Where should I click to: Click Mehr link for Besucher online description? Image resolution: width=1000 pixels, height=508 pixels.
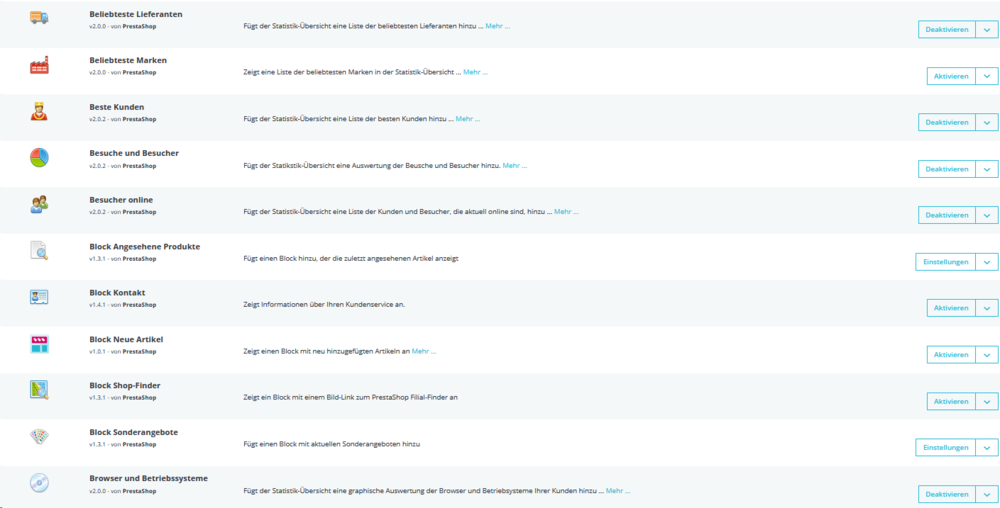click(x=566, y=212)
